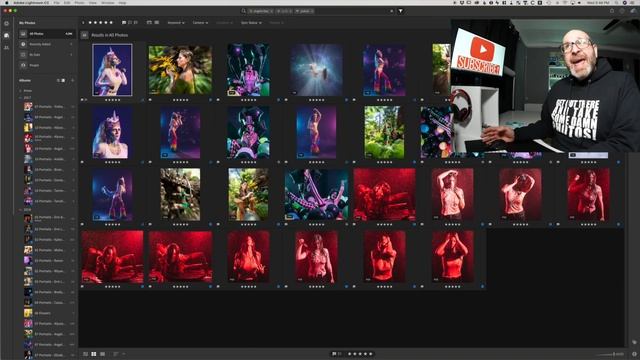
Task: Open the help icon at top right
Action: tap(622, 11)
